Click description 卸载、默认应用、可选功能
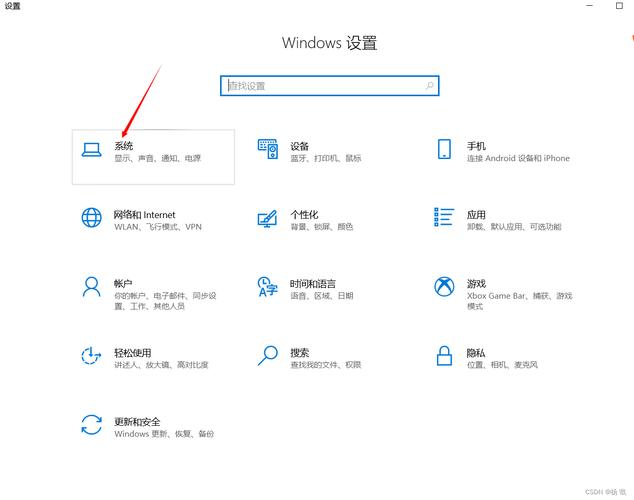This screenshot has height=500, width=634. coord(514,227)
